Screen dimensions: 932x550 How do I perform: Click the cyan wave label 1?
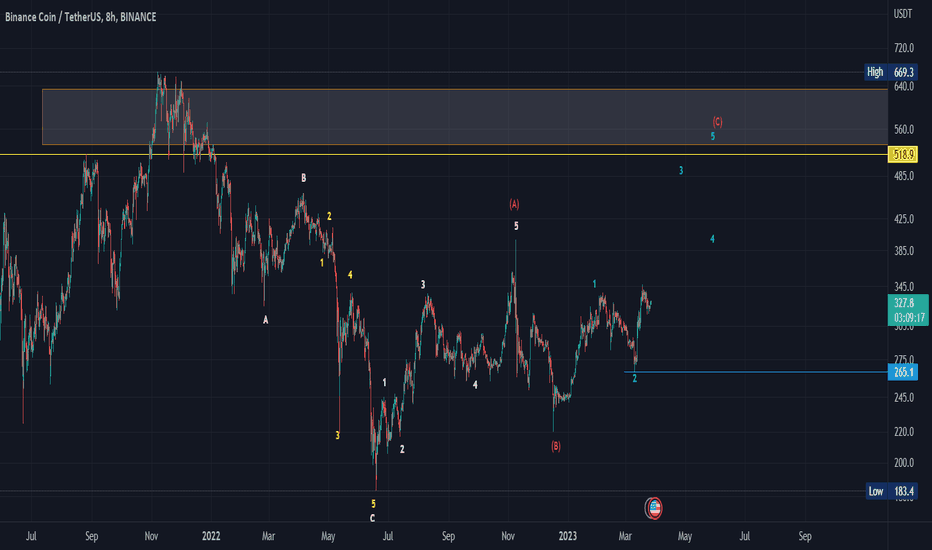coord(594,284)
